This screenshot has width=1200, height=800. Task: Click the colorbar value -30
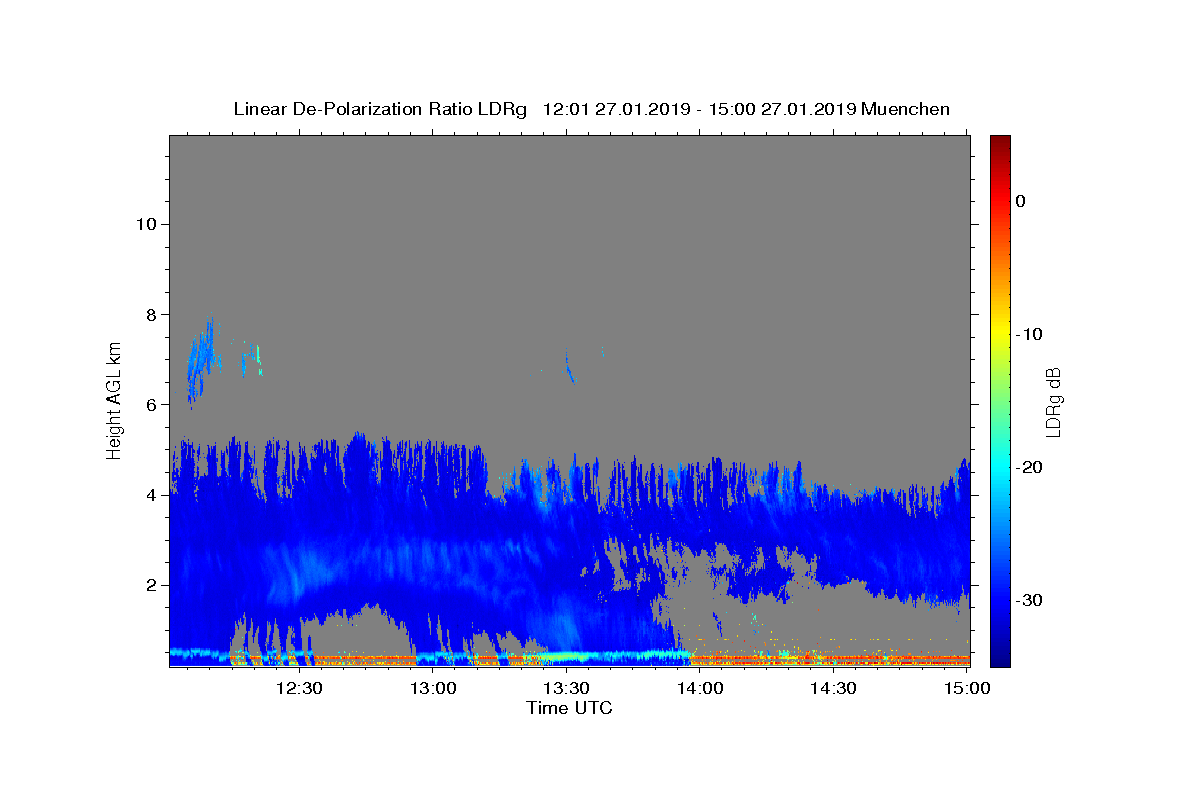point(1030,600)
